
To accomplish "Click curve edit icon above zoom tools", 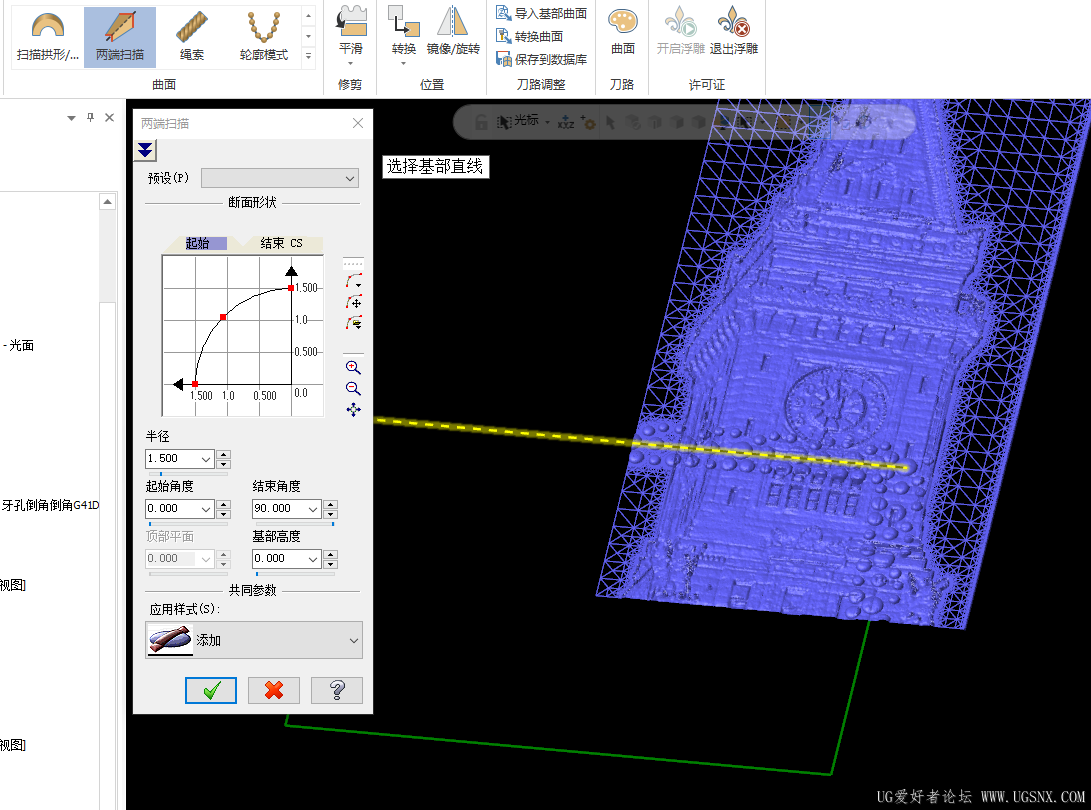I will 353,323.
